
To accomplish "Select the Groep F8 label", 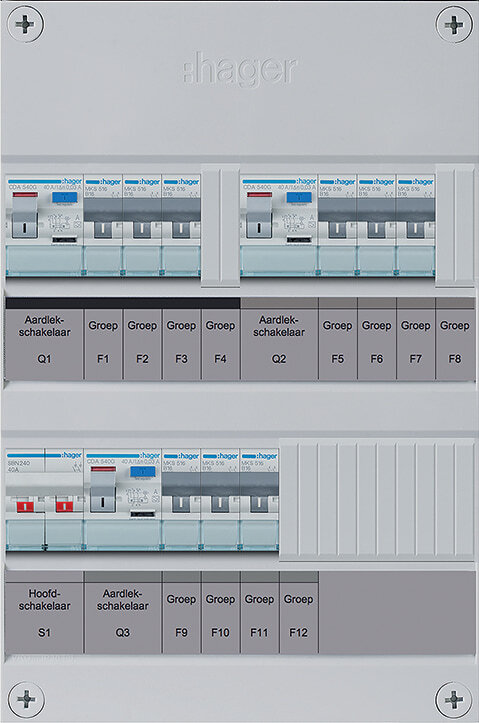I will 455,342.
